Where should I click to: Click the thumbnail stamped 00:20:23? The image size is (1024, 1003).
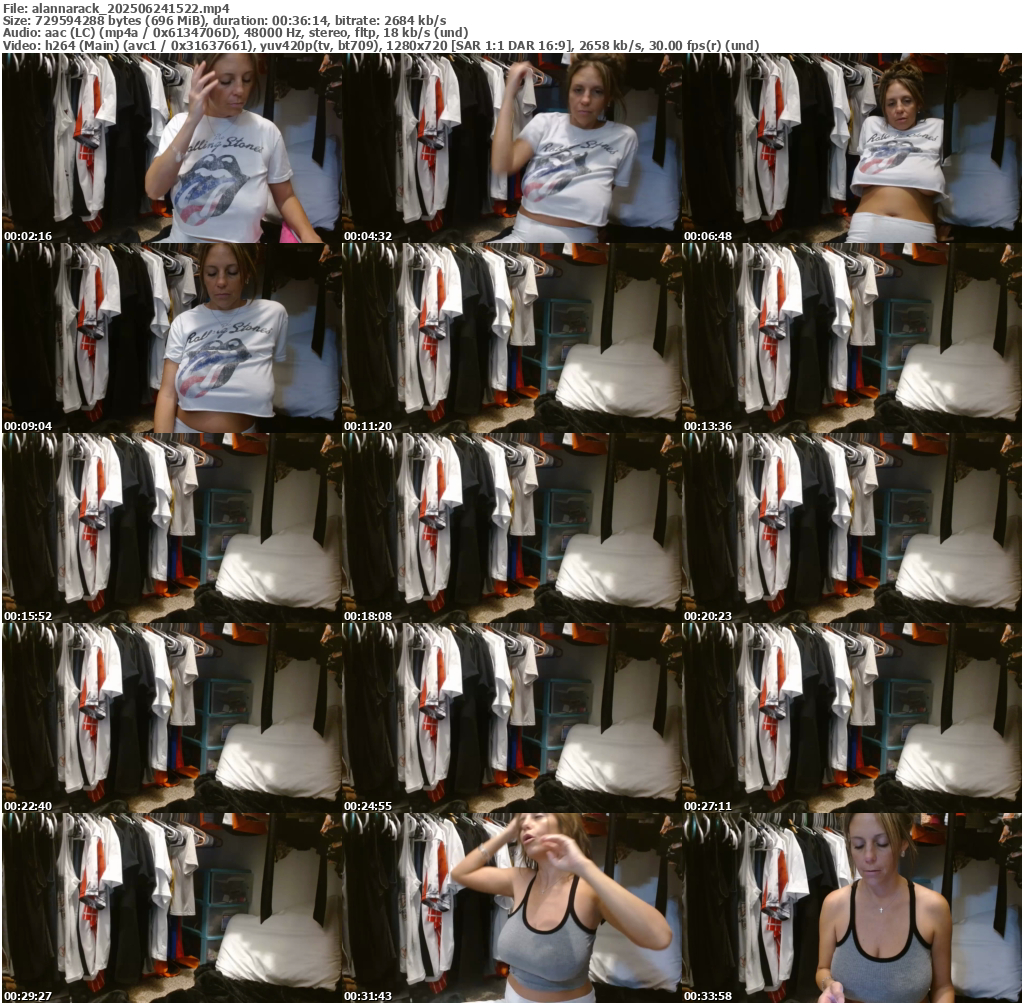[851, 528]
